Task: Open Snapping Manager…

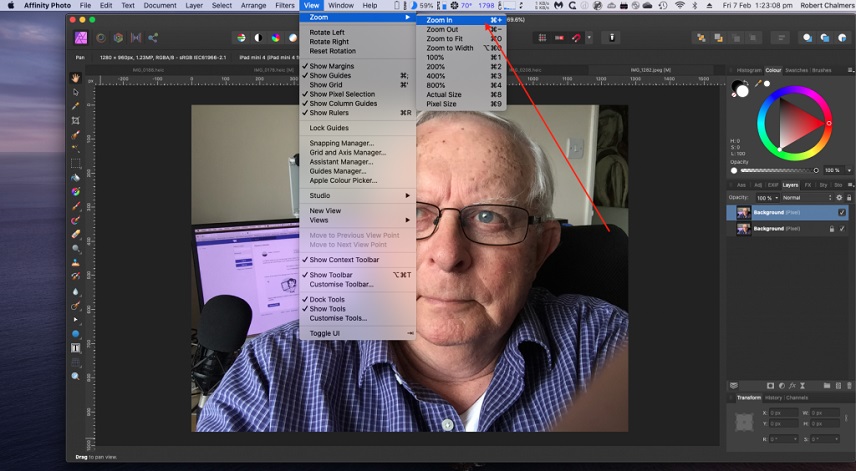Action: [x=342, y=143]
